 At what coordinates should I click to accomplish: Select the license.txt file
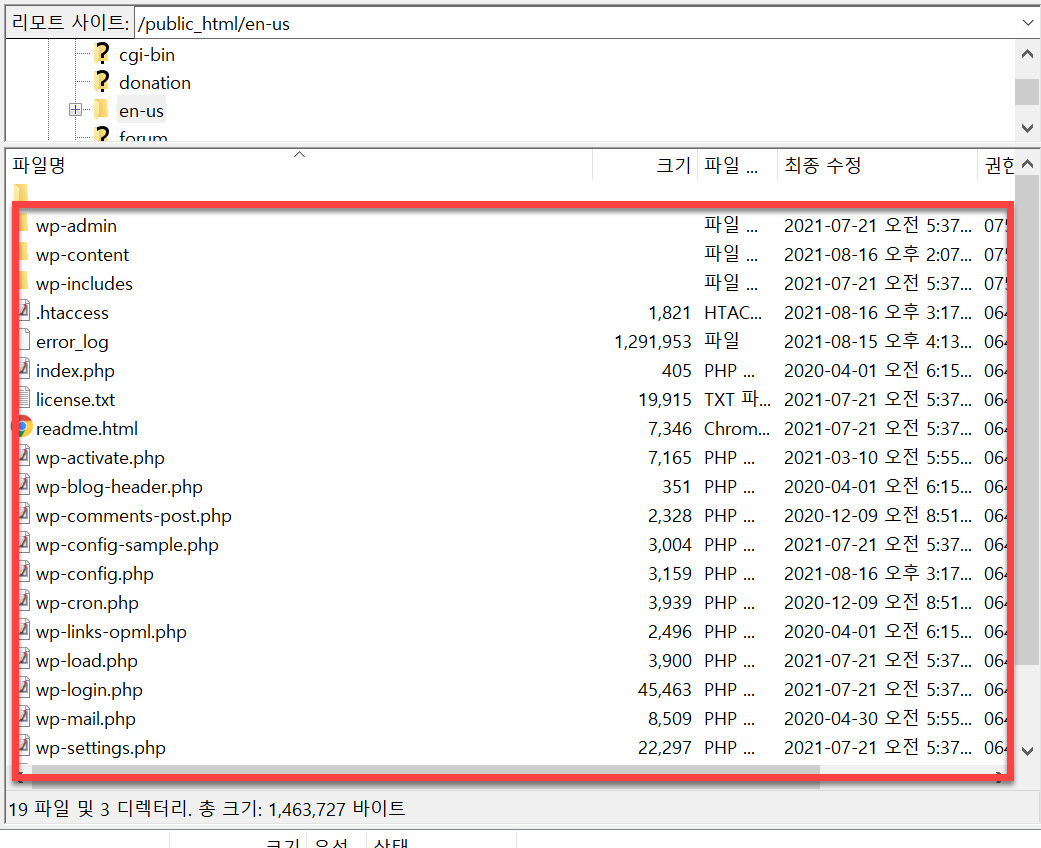coord(75,400)
